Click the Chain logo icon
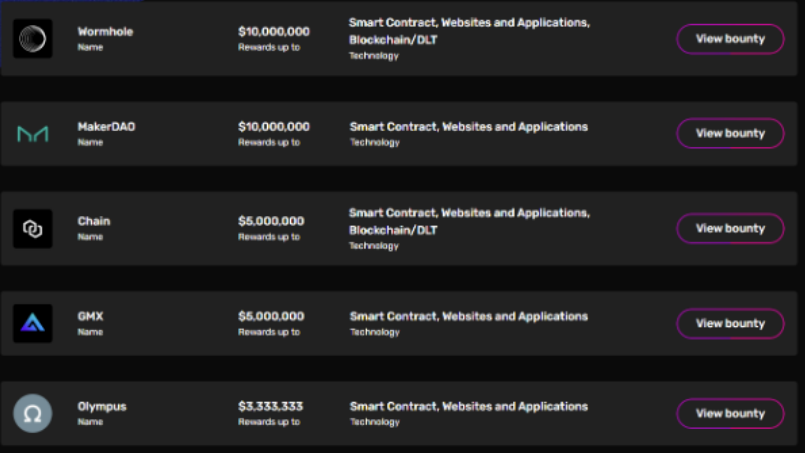805x453 pixels. tap(32, 229)
